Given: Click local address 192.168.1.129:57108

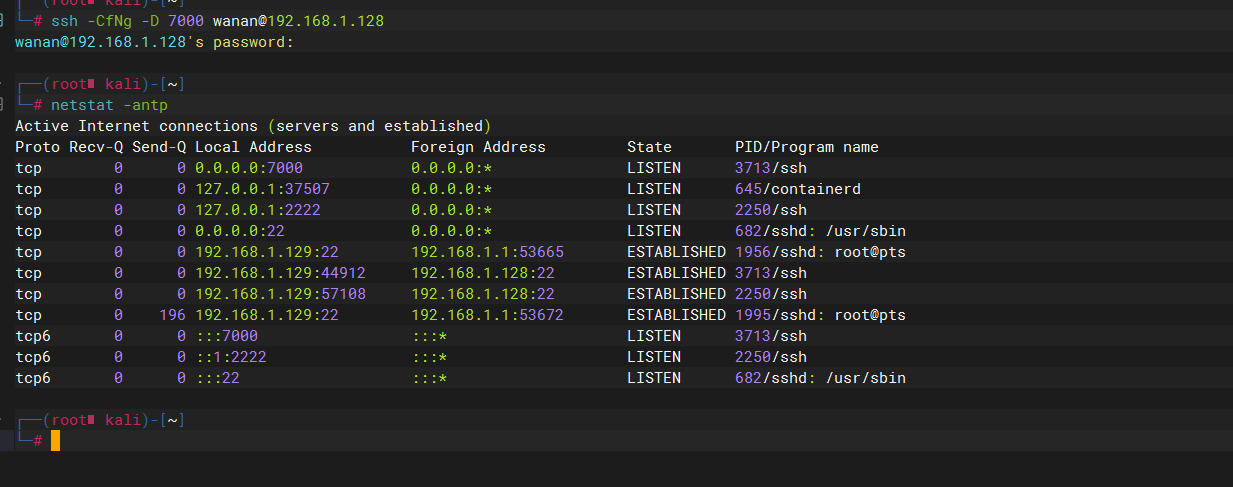Looking at the screenshot, I should (280, 294).
